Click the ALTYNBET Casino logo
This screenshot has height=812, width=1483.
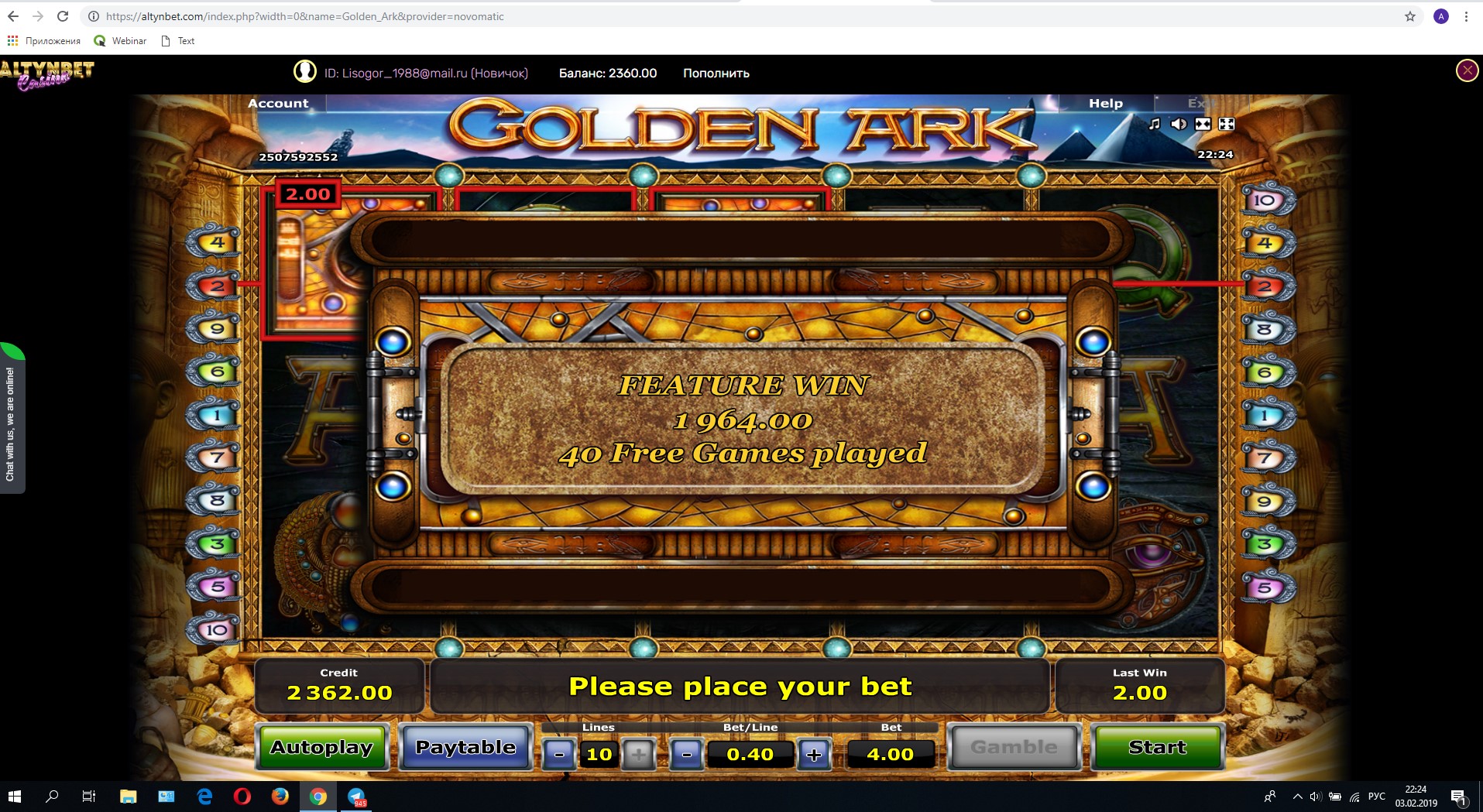46,75
